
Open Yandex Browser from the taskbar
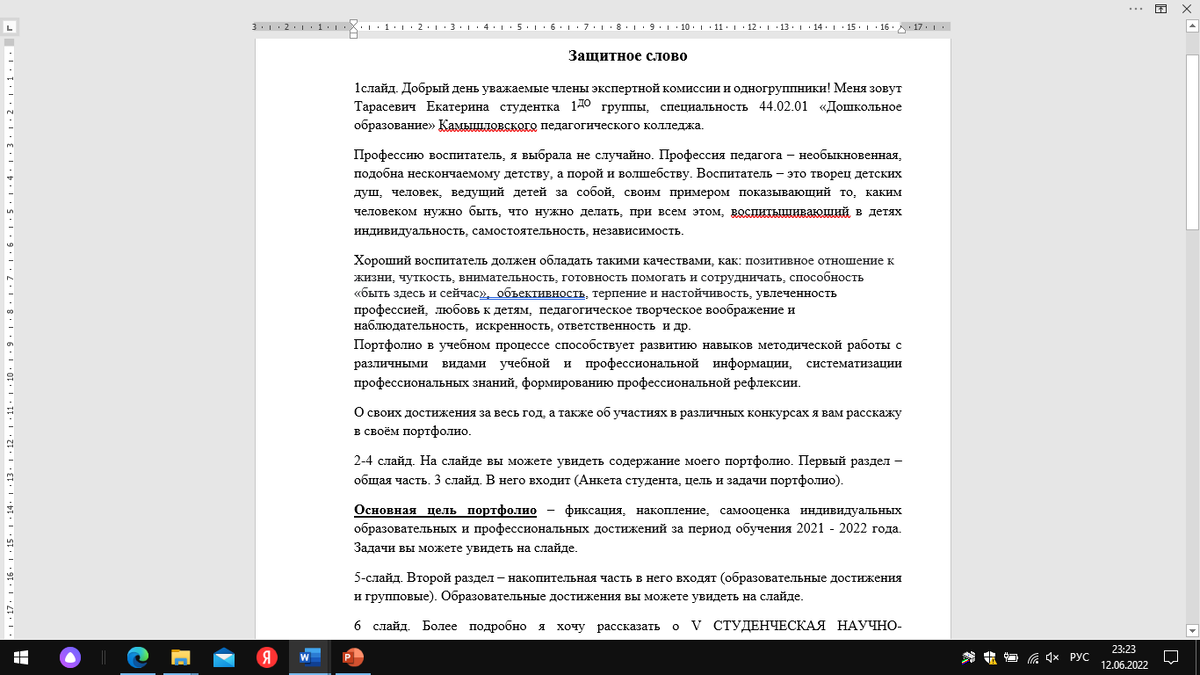(266, 657)
